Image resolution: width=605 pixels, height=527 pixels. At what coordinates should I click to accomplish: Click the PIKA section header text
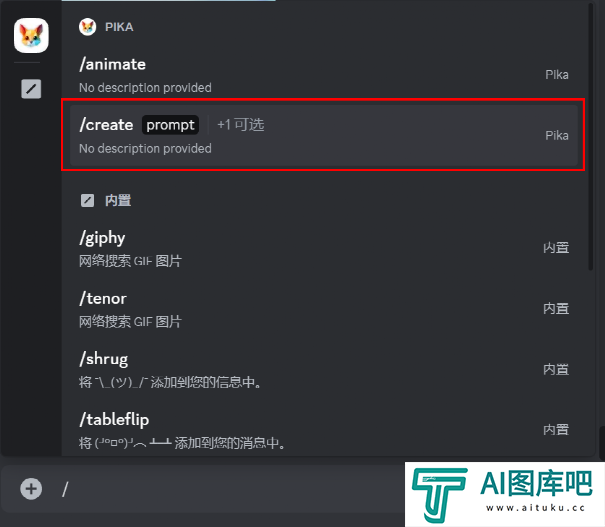click(x=119, y=27)
